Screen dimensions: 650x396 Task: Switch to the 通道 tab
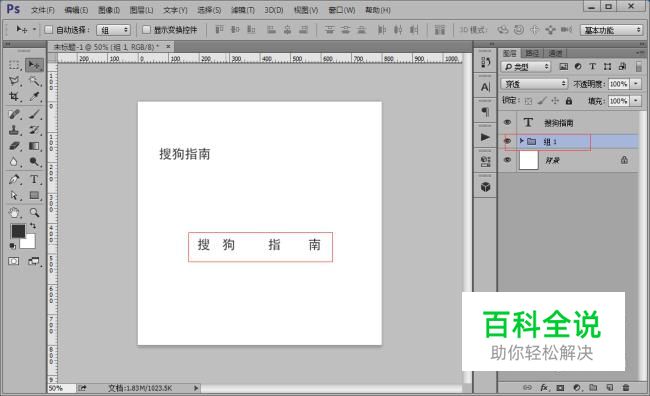click(x=555, y=53)
